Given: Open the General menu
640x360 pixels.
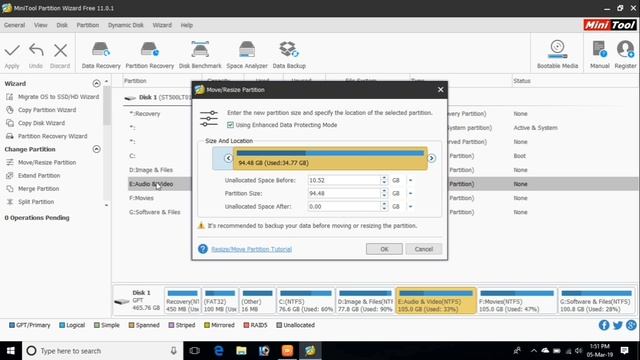Looking at the screenshot, I should 14,25.
